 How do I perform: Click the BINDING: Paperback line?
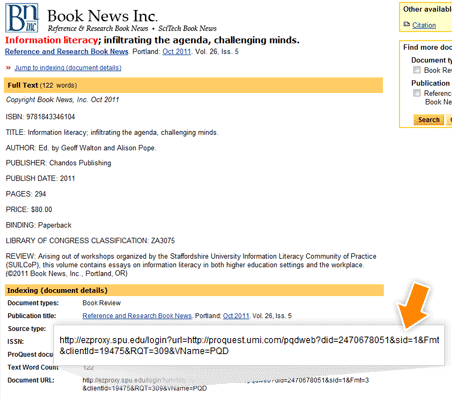(x=38, y=225)
